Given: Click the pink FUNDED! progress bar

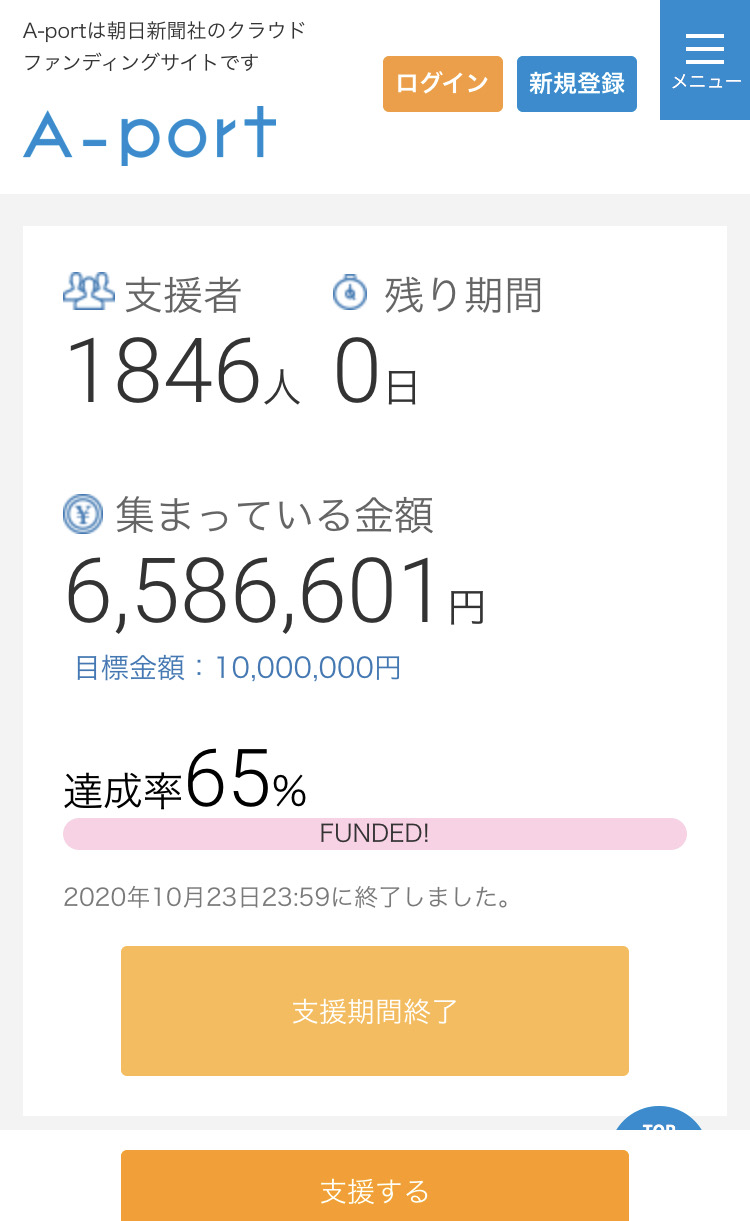Looking at the screenshot, I should 375,834.
